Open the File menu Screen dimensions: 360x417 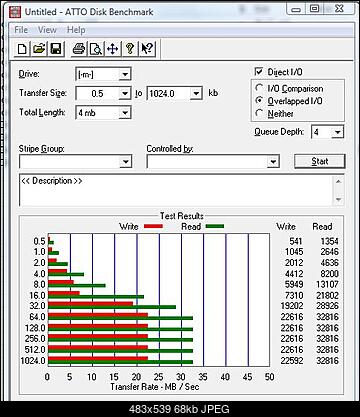[21, 30]
